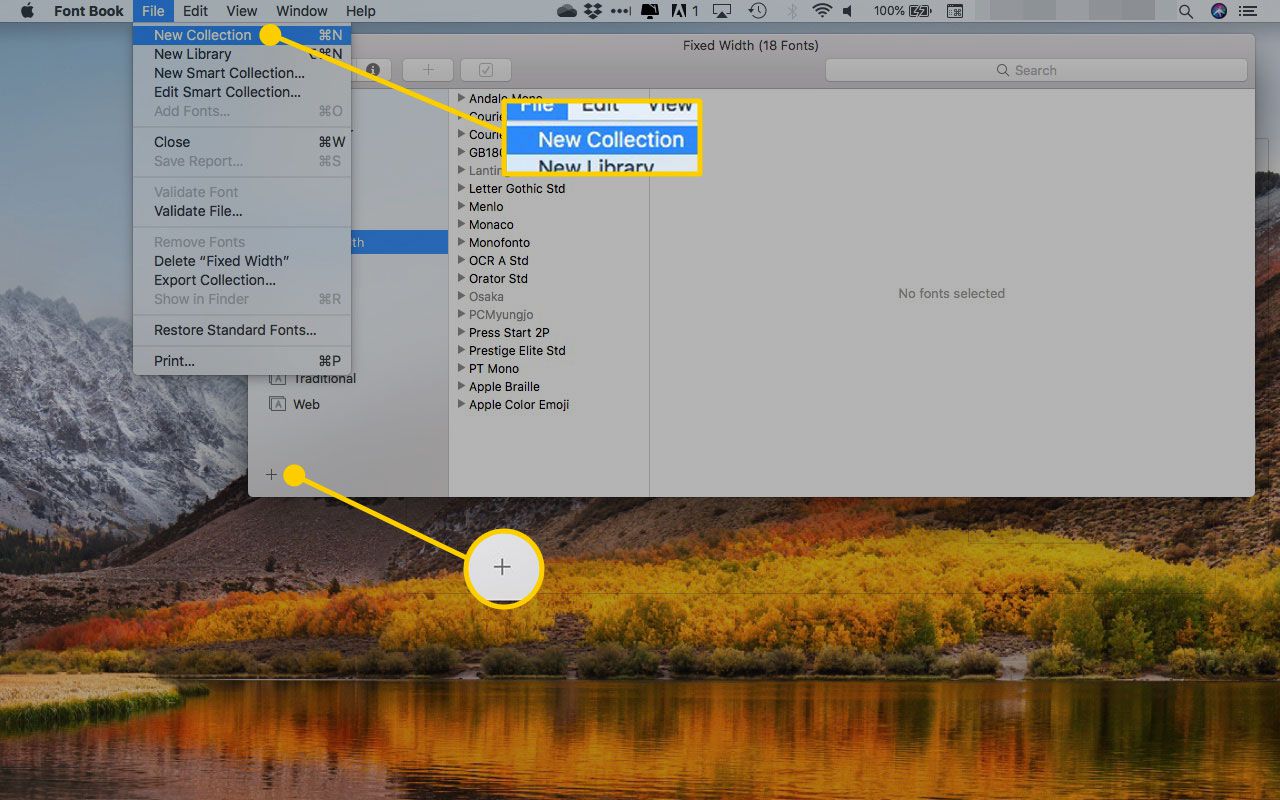Open the Edit menu

195,11
